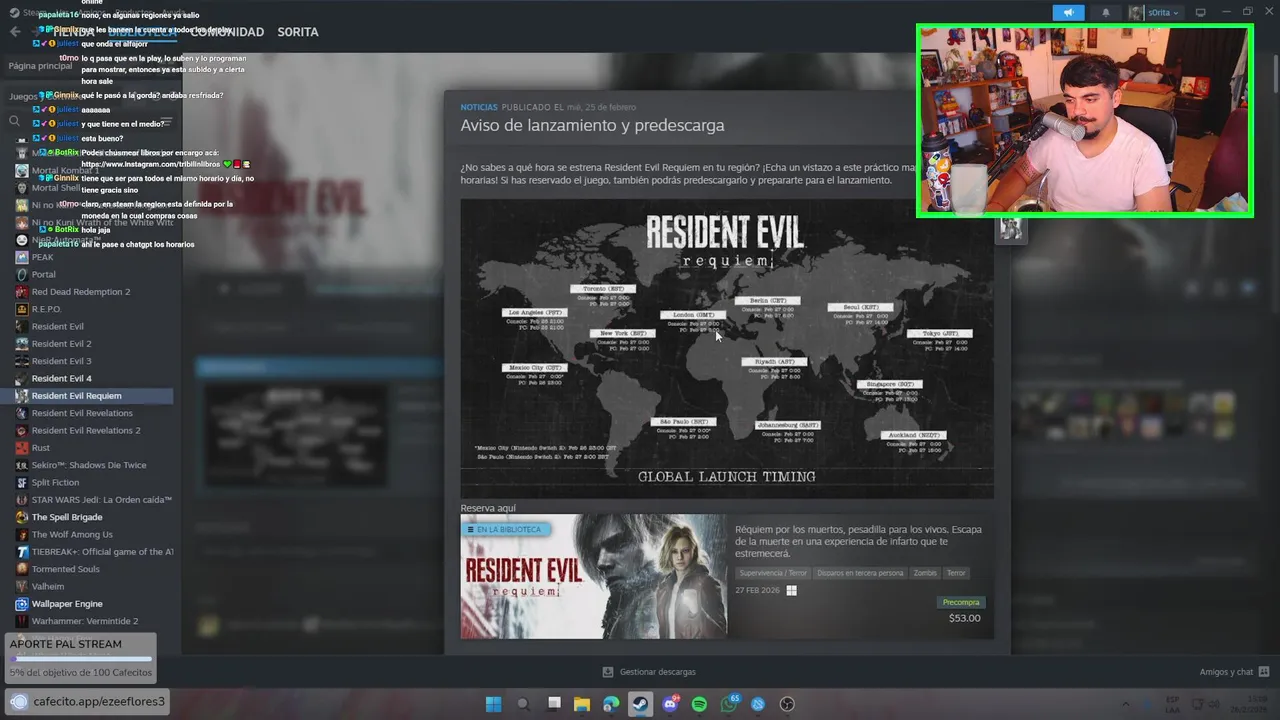The image size is (1280, 720).
Task: Open the COMUNIDAD tab
Action: pos(227,32)
